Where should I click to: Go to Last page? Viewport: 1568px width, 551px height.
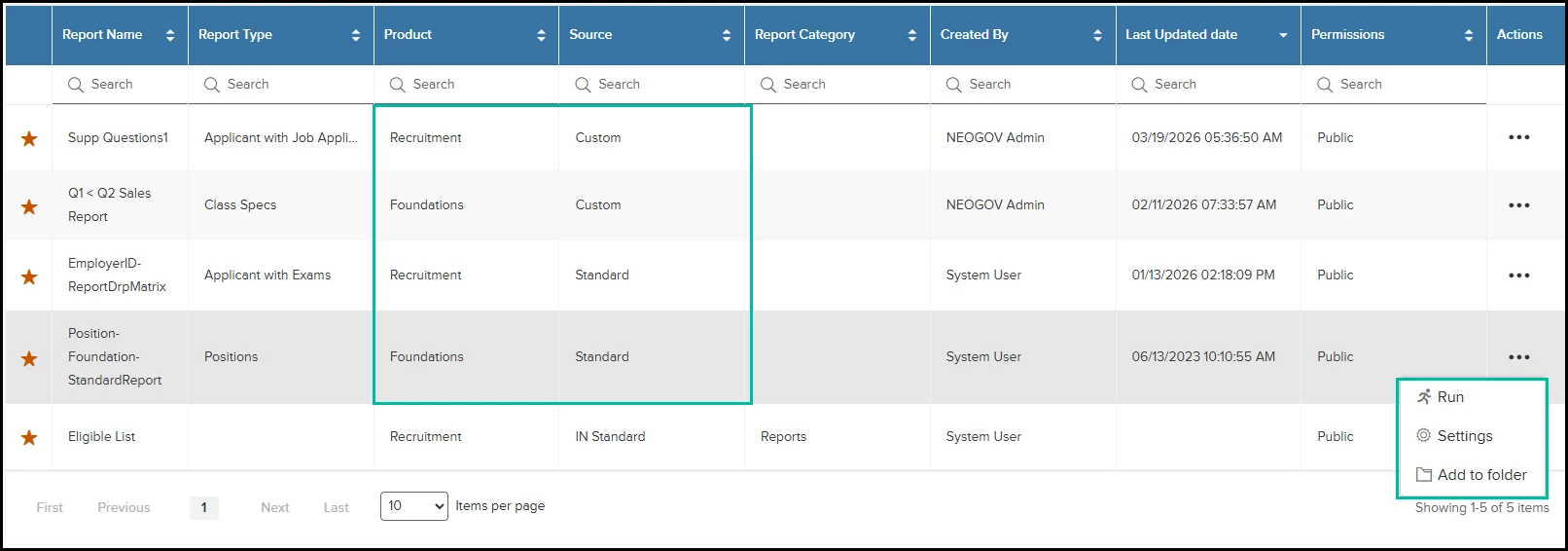point(337,507)
